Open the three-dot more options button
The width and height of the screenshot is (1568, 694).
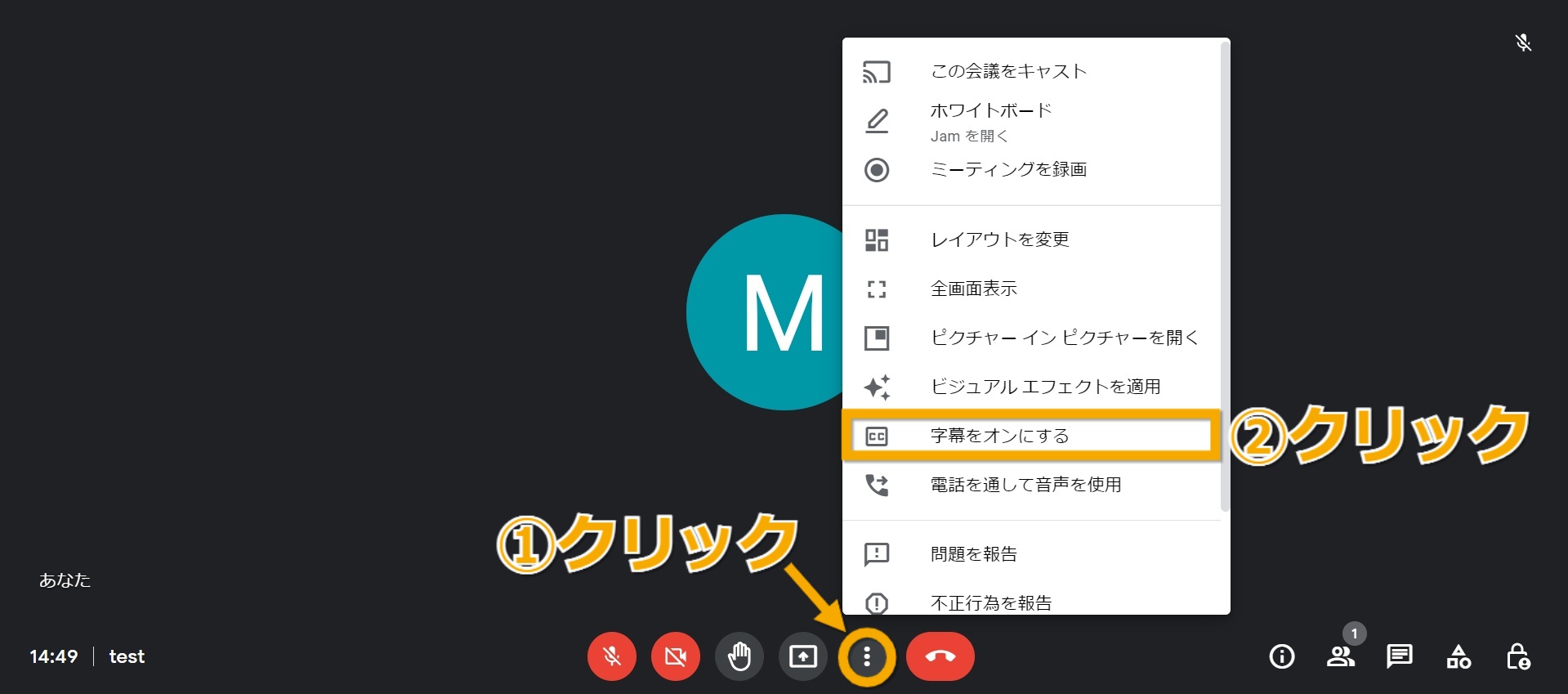(867, 656)
